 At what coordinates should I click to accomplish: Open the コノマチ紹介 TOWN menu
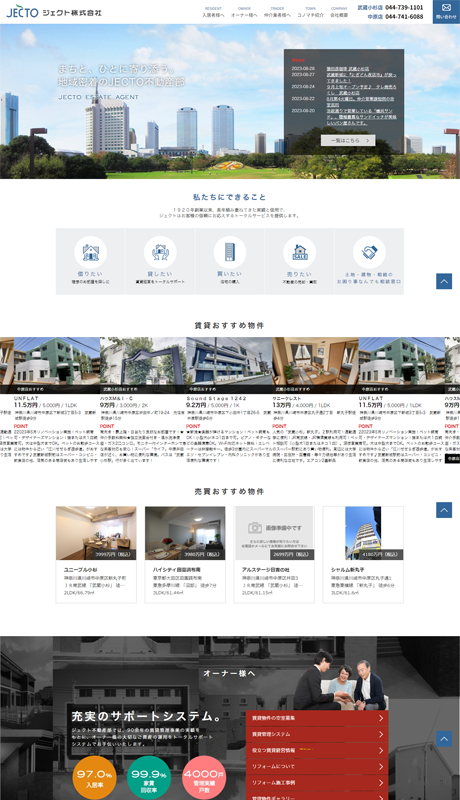pos(311,12)
